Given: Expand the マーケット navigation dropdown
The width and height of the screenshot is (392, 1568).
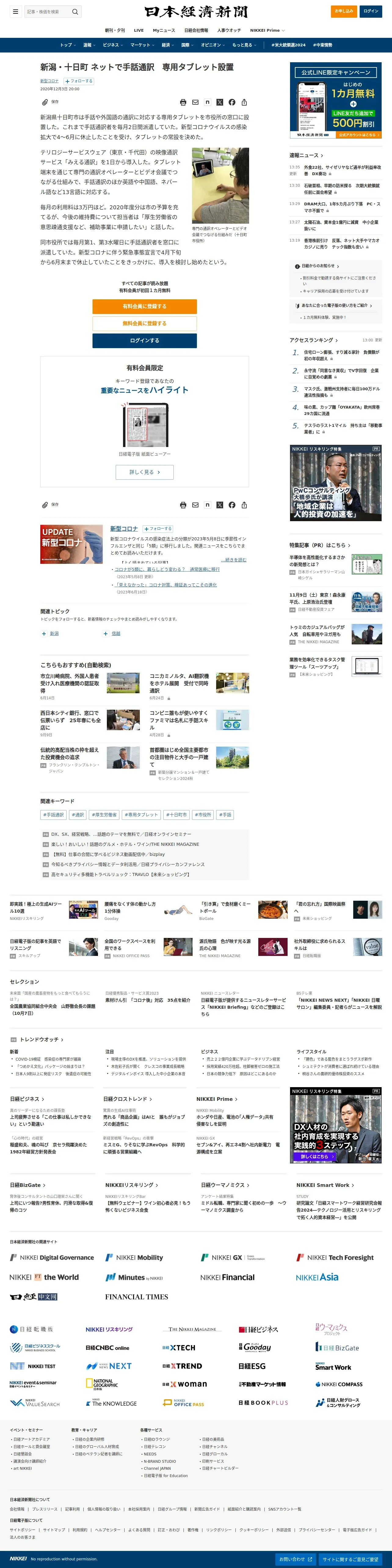Looking at the screenshot, I should (142, 45).
